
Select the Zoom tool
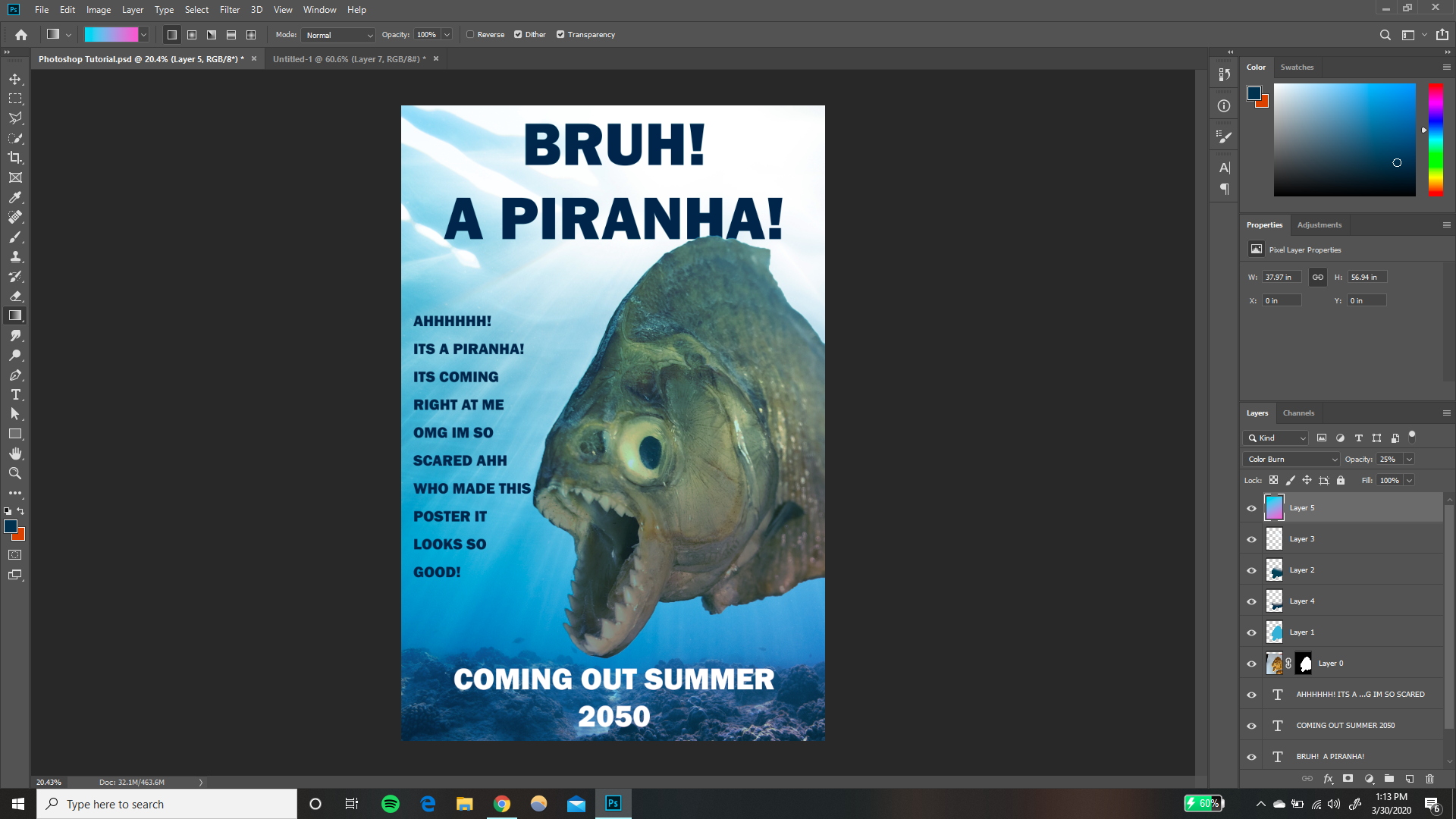(x=15, y=473)
